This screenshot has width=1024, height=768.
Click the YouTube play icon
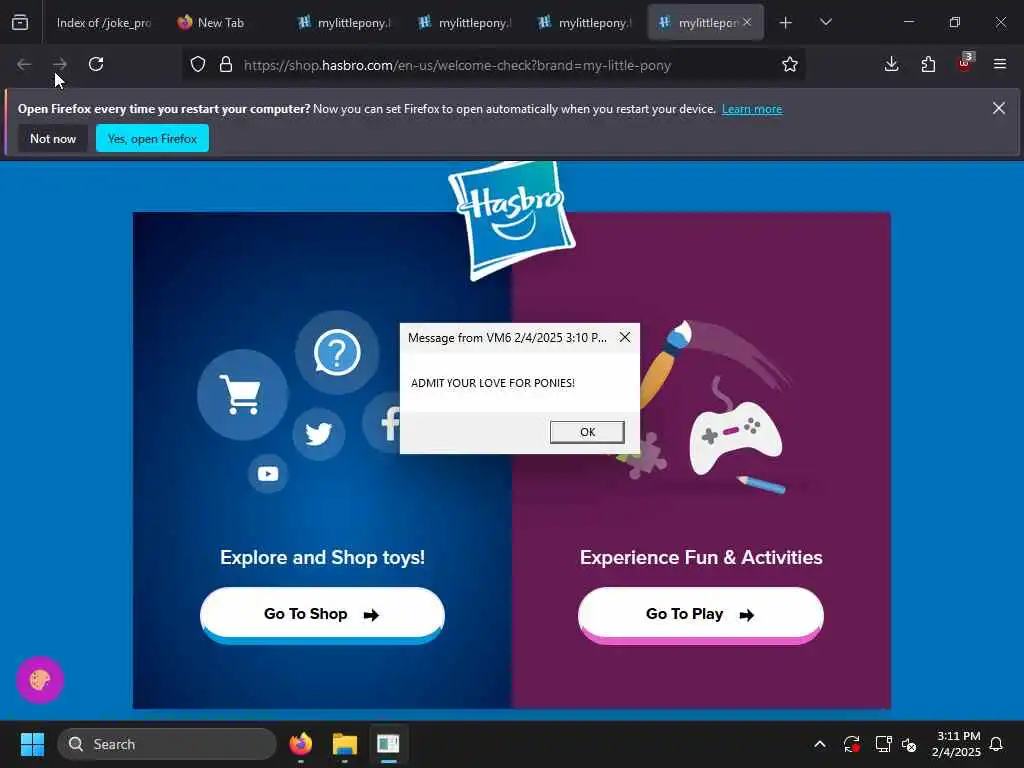click(268, 473)
